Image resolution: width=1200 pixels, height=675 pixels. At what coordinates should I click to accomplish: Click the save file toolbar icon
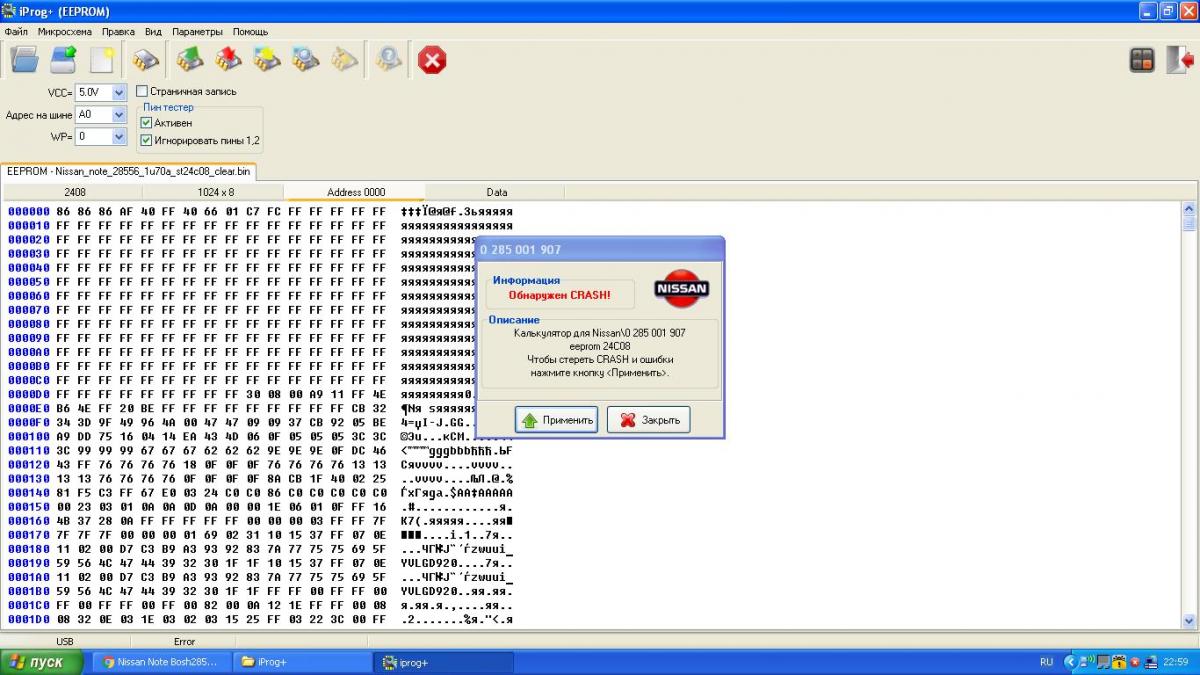tap(64, 60)
